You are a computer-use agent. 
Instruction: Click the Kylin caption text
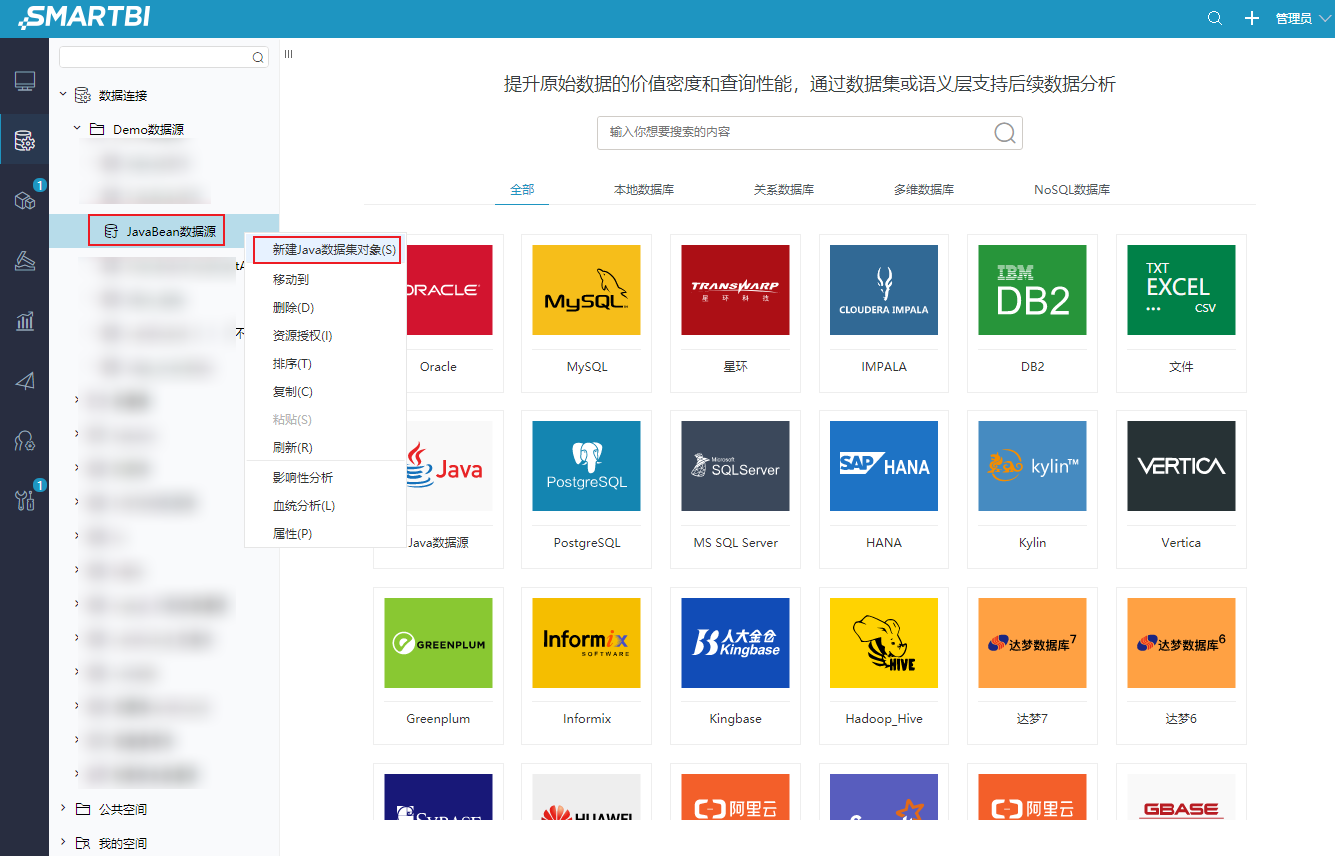[1032, 543]
